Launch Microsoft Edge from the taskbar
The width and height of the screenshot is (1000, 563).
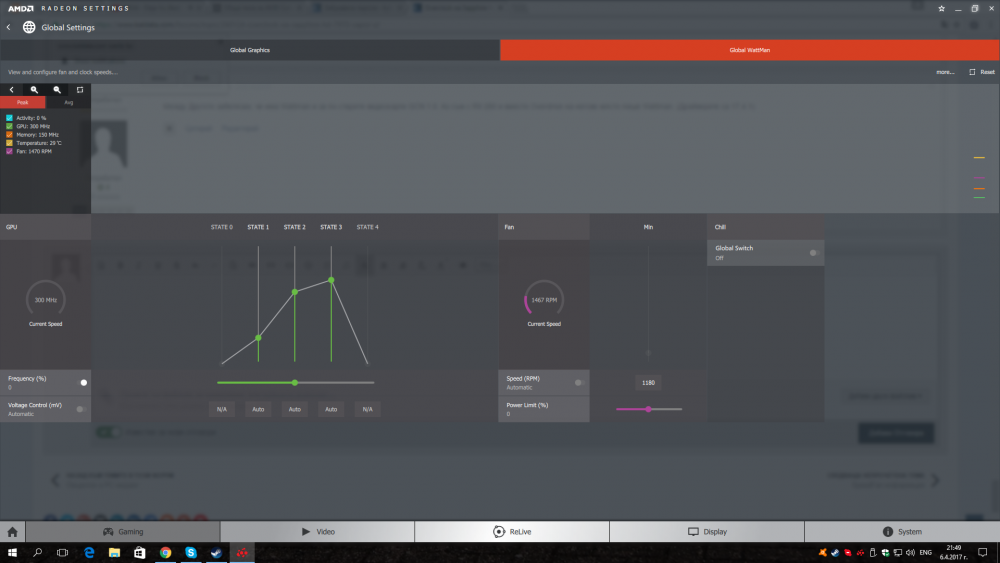click(x=89, y=552)
